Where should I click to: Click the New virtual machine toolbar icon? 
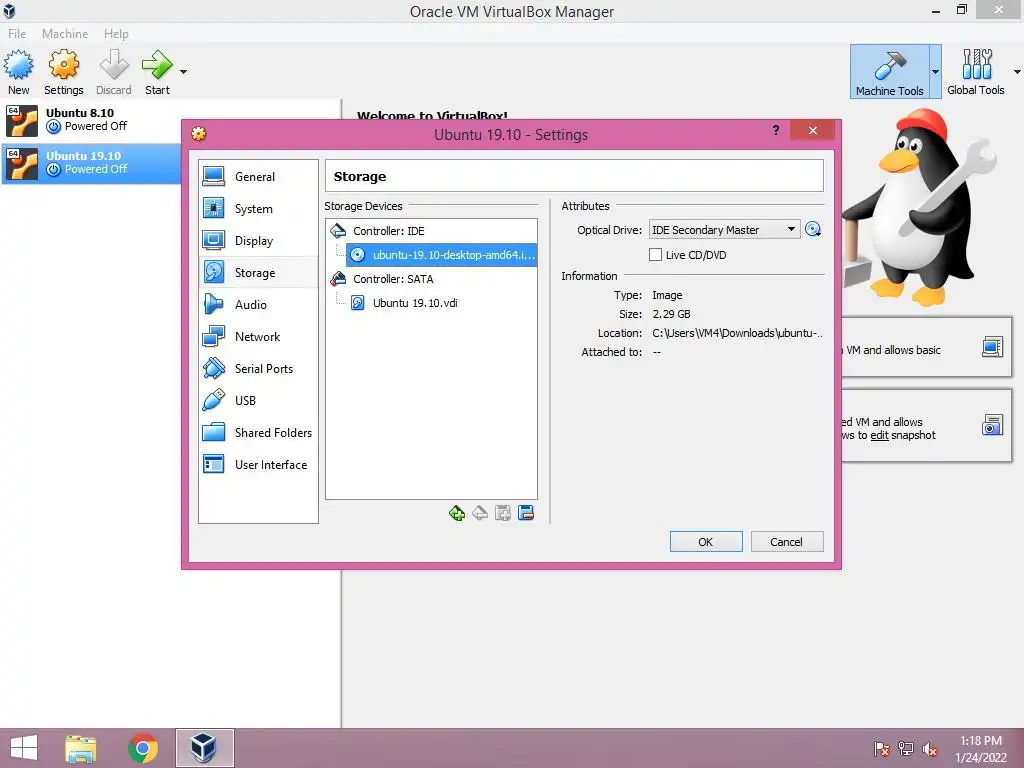(18, 72)
